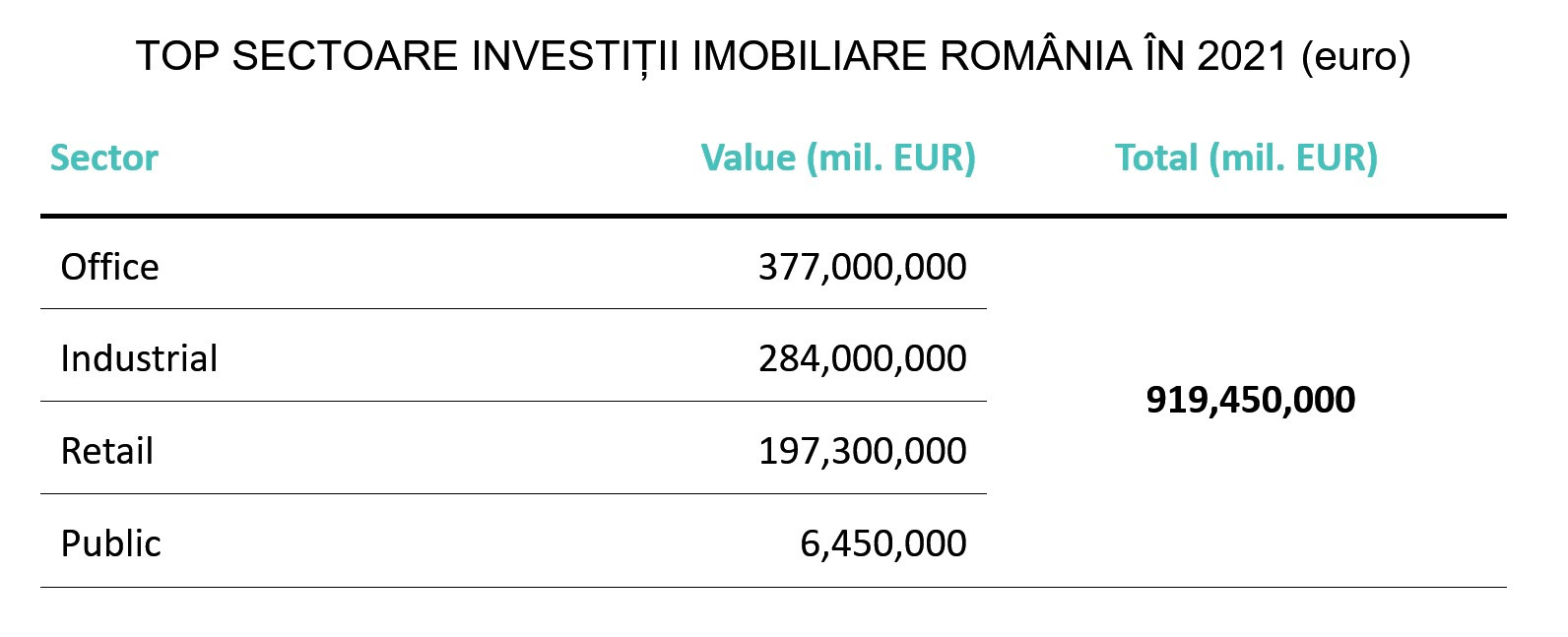
Task: Click the Retail sector label
Action: (x=106, y=451)
